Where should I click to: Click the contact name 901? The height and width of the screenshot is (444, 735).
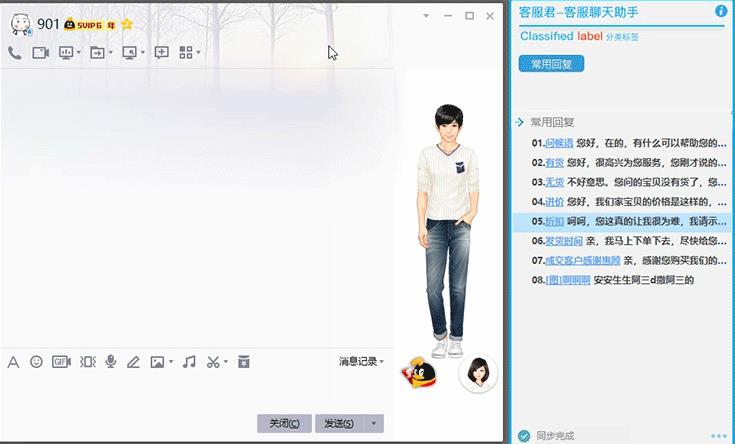pyautogui.click(x=48, y=24)
